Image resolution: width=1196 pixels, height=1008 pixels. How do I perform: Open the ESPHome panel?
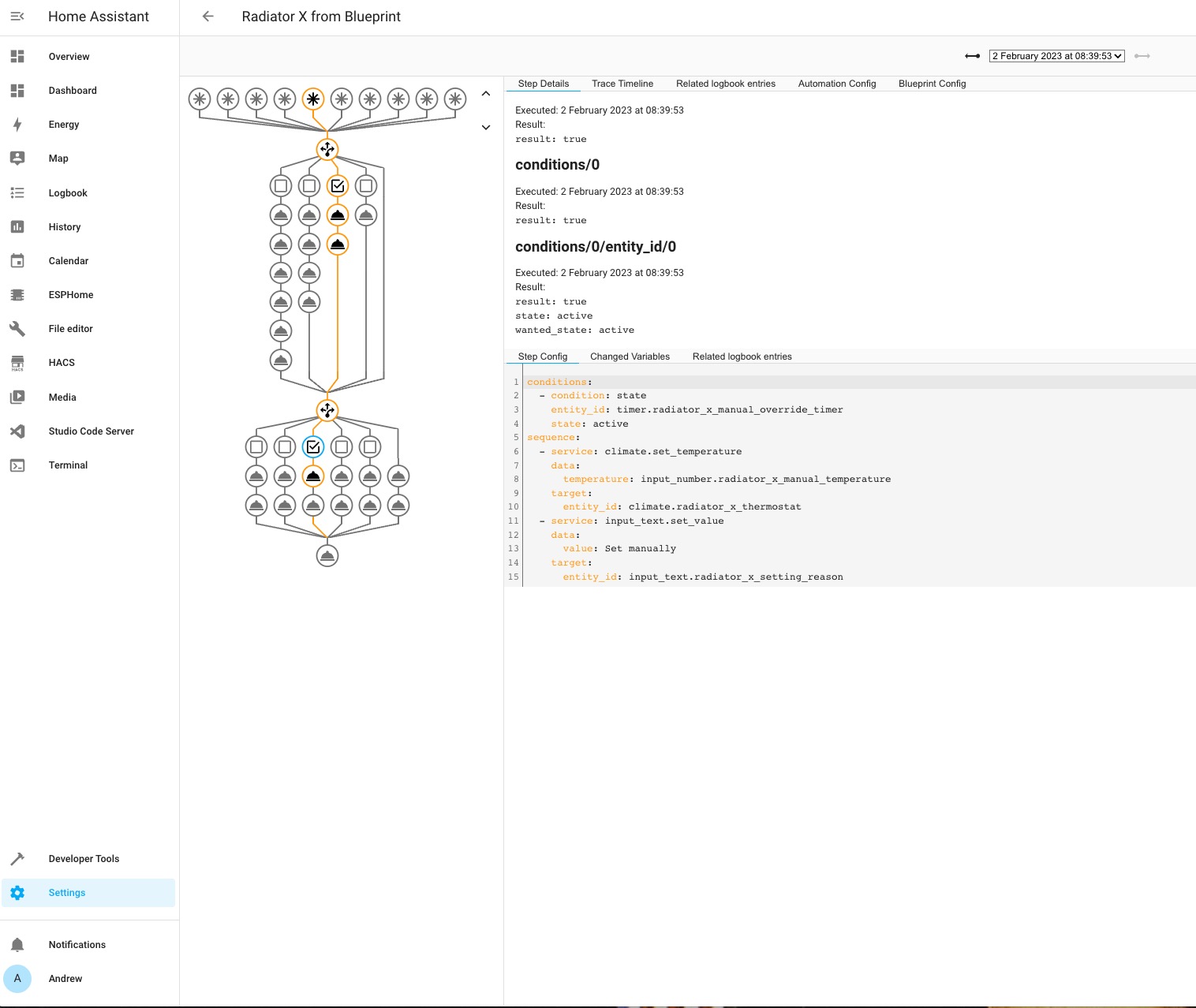click(x=70, y=294)
